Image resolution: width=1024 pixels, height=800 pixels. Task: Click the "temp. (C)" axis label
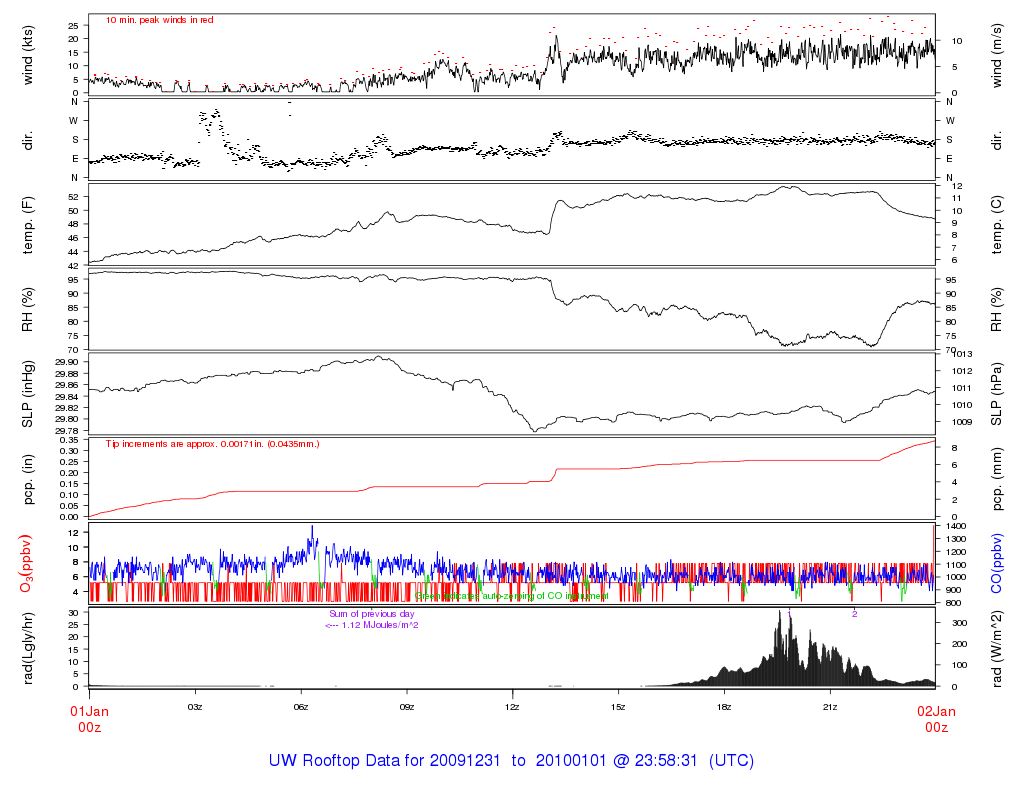996,225
